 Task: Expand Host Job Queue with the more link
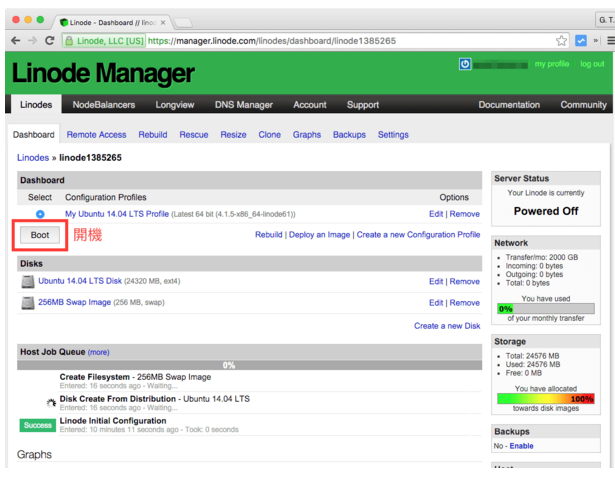point(98,352)
